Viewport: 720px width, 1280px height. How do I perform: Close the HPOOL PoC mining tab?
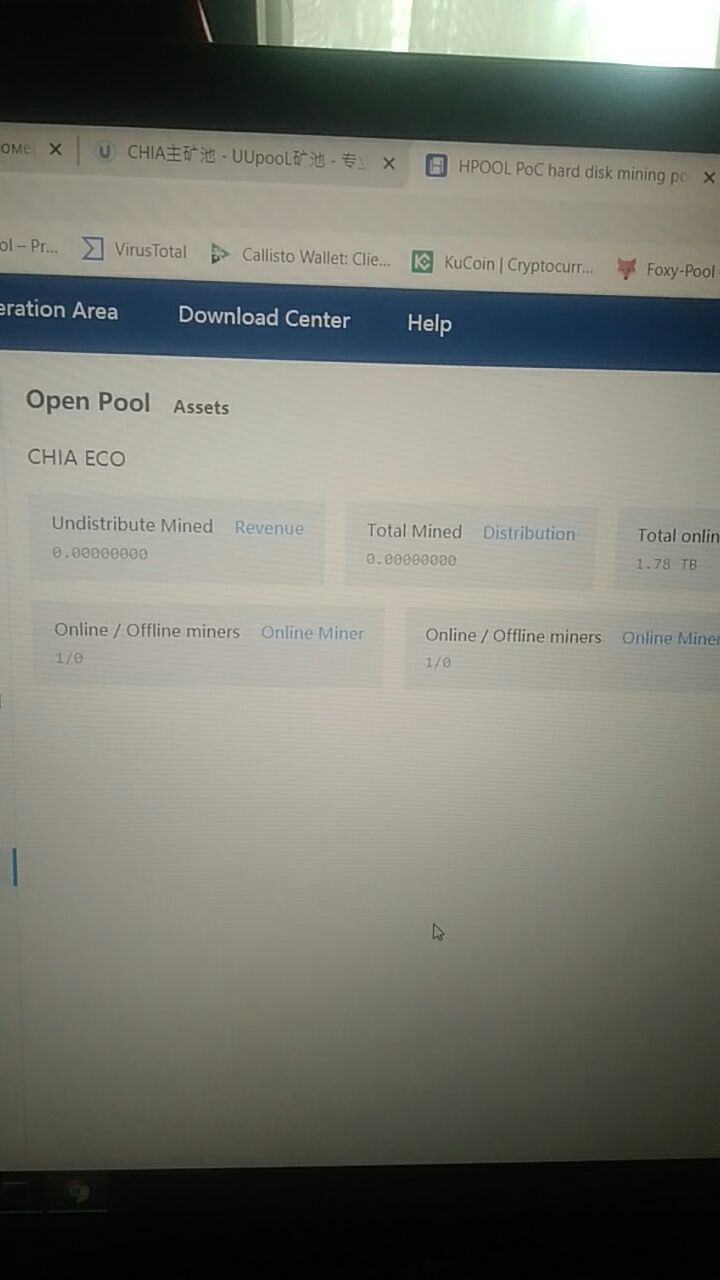pyautogui.click(x=709, y=177)
